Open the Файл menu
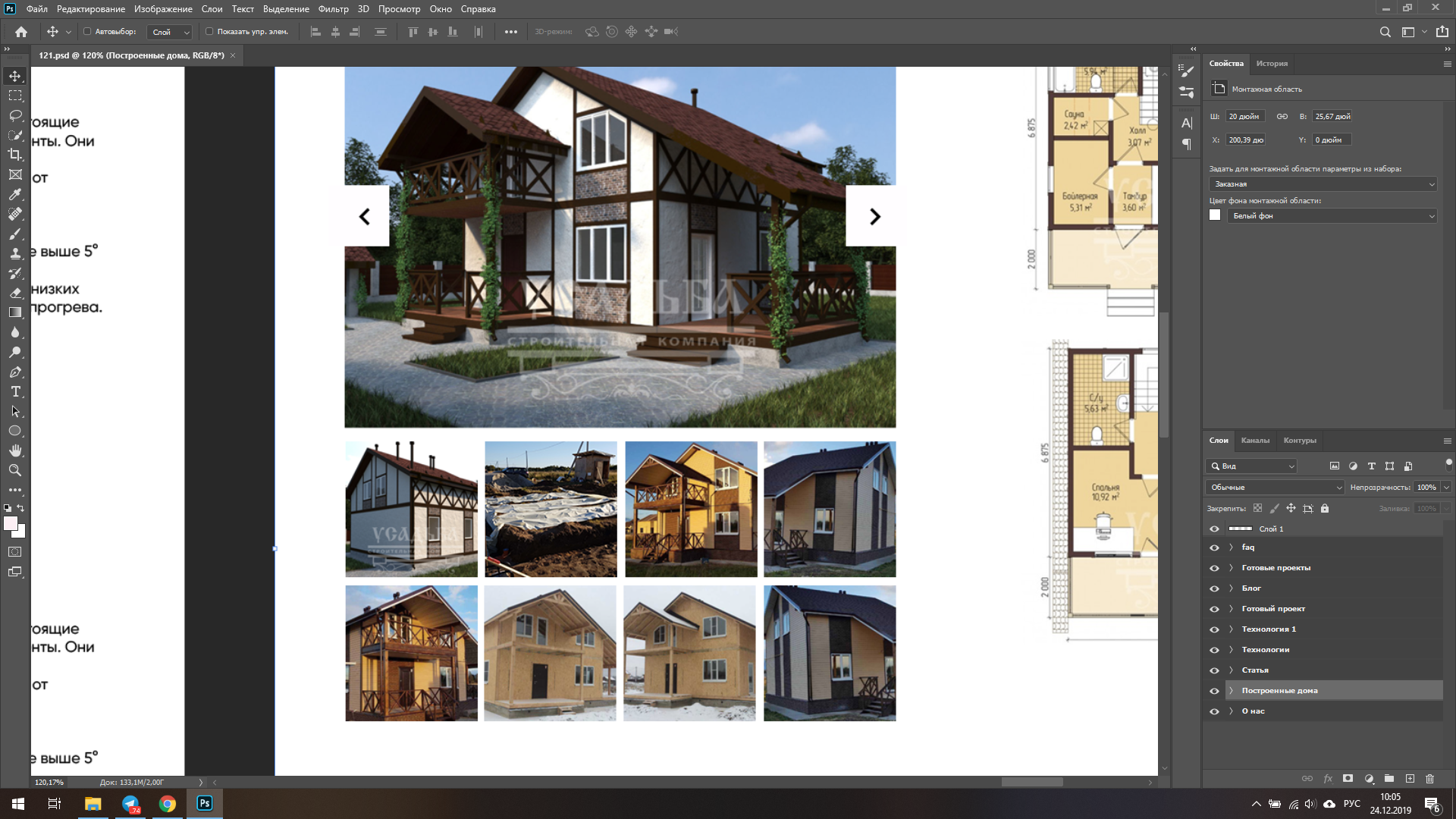This screenshot has height=819, width=1456. [x=36, y=9]
